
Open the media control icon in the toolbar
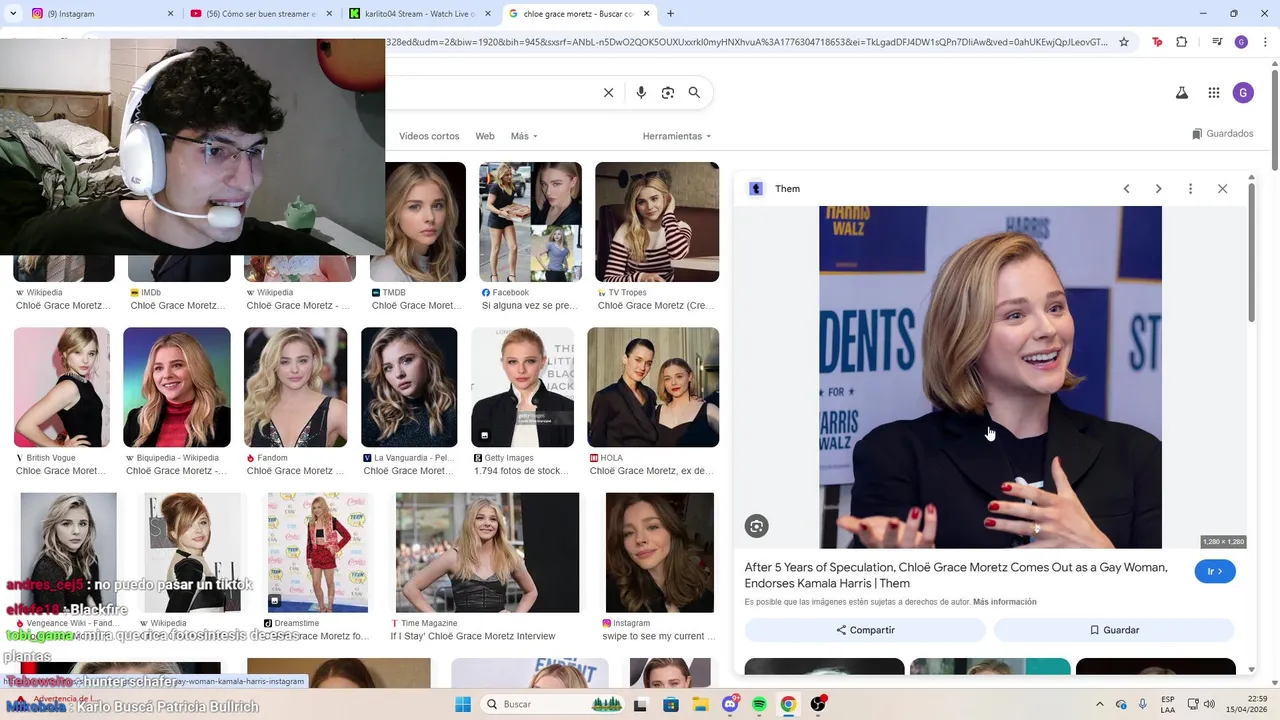[1217, 42]
